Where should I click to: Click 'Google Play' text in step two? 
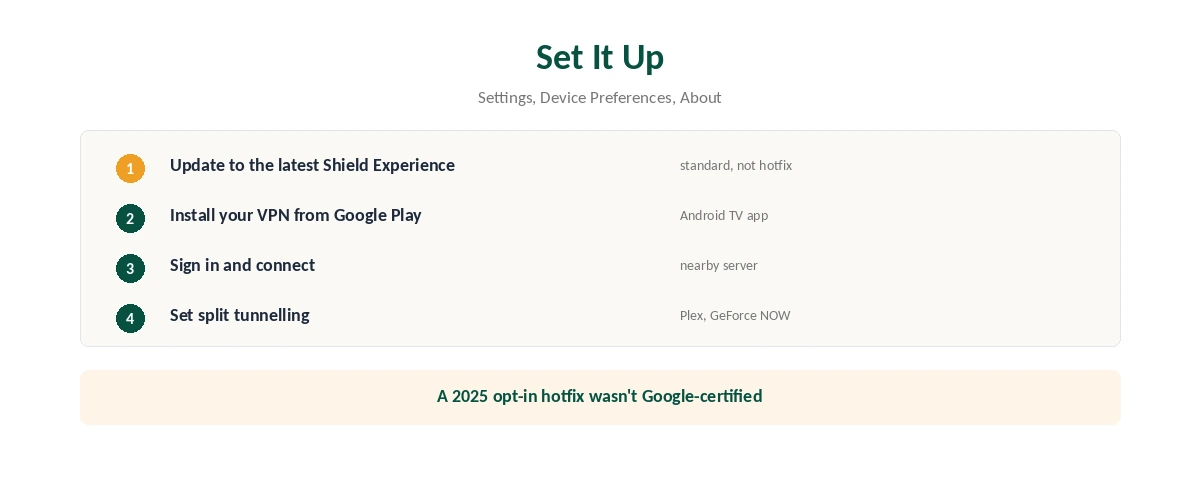(378, 215)
